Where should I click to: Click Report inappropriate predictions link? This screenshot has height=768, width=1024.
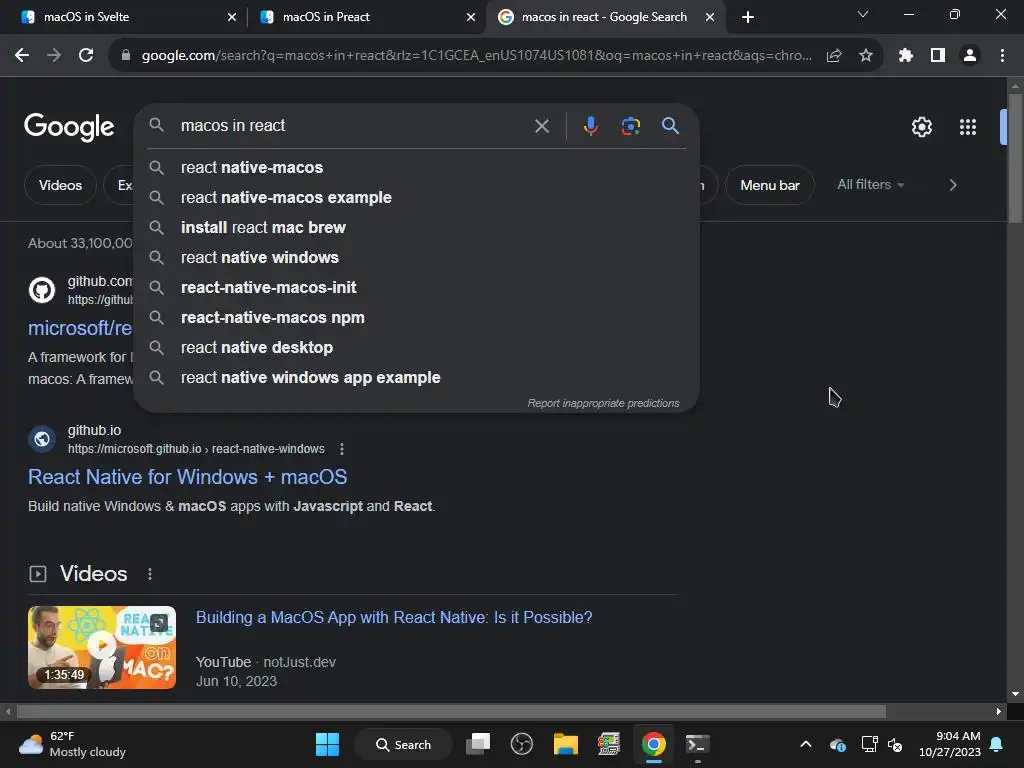pyautogui.click(x=603, y=404)
